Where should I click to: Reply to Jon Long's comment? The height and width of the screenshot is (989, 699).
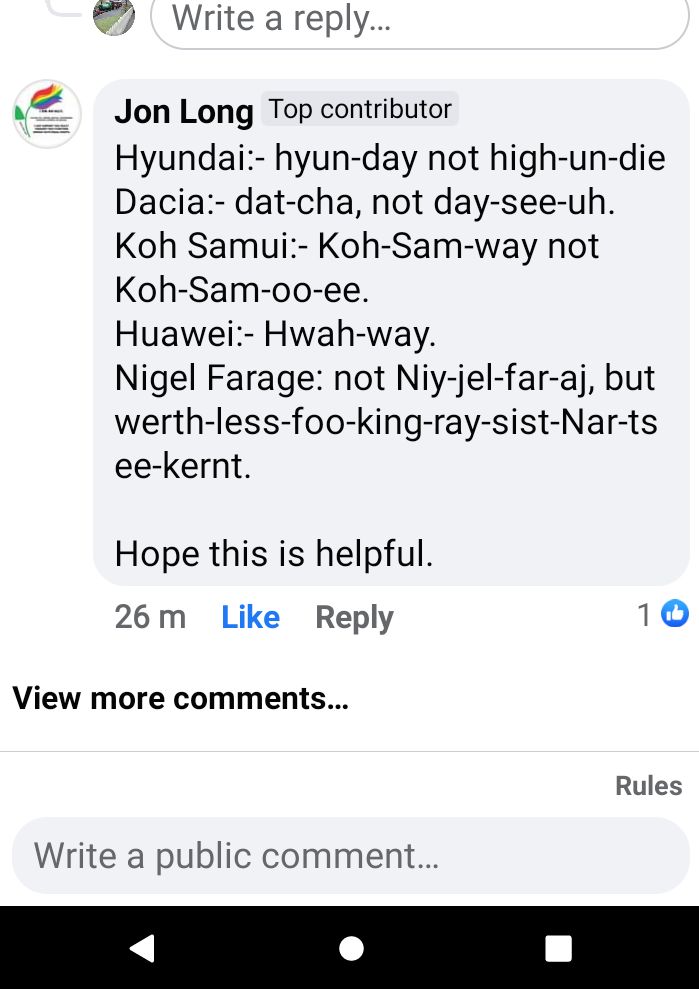pyautogui.click(x=354, y=617)
